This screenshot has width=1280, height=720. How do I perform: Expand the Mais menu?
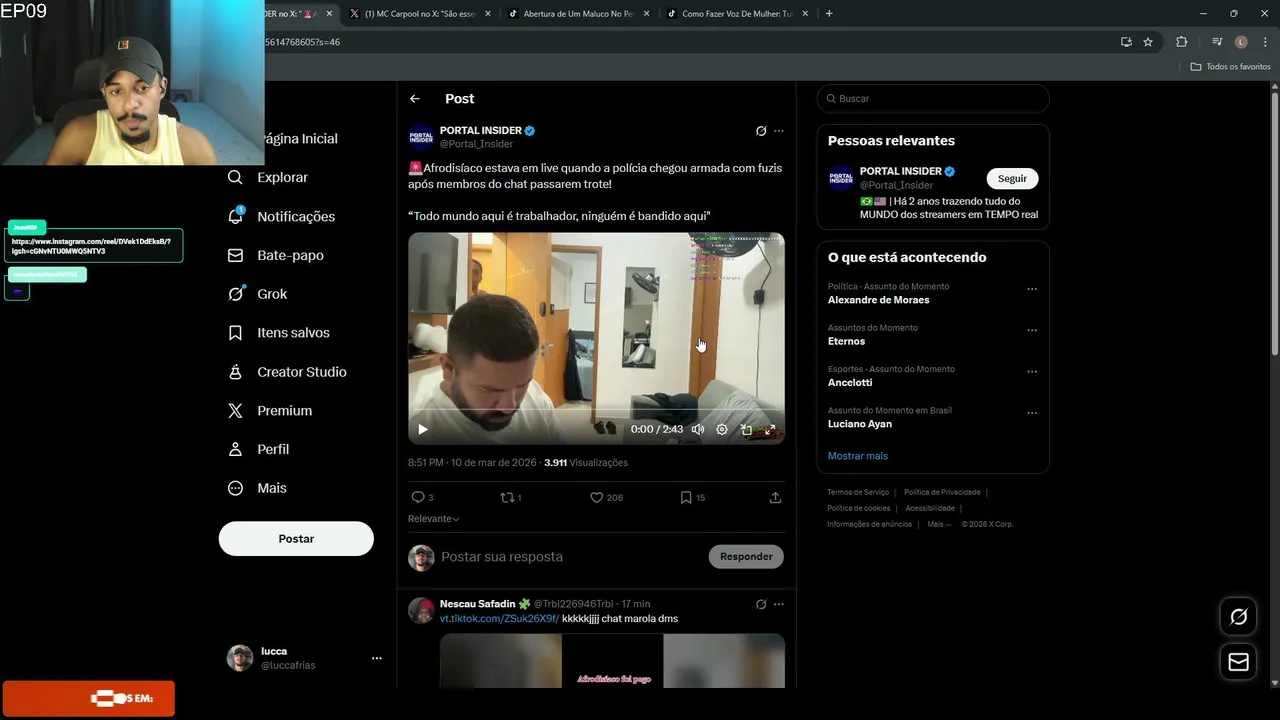pos(257,488)
